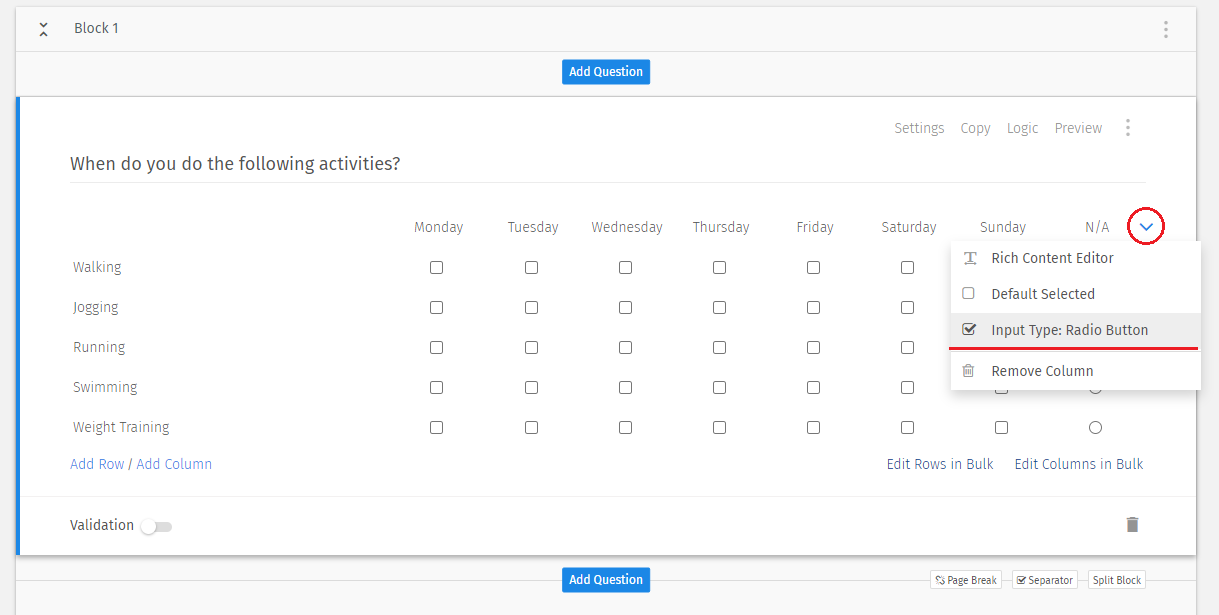Delete the question with the trash icon
Viewport: 1219px width, 615px height.
pos(1131,524)
